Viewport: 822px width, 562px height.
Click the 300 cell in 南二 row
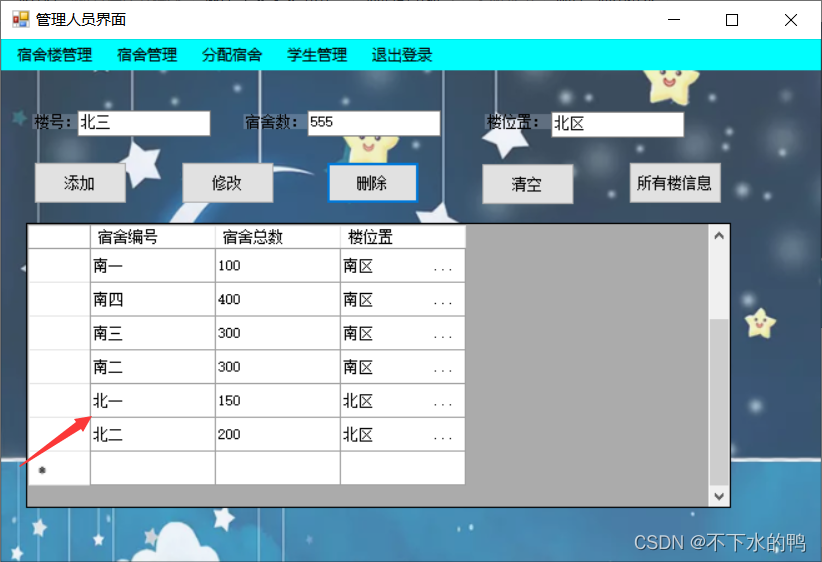[x=278, y=367]
